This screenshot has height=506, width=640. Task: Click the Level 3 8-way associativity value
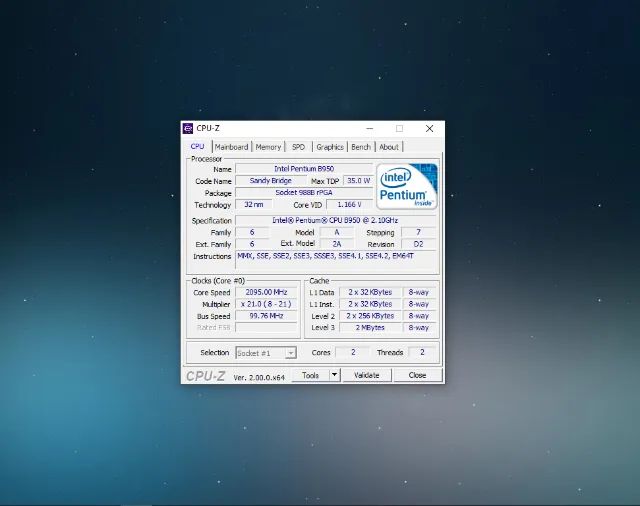[419, 328]
